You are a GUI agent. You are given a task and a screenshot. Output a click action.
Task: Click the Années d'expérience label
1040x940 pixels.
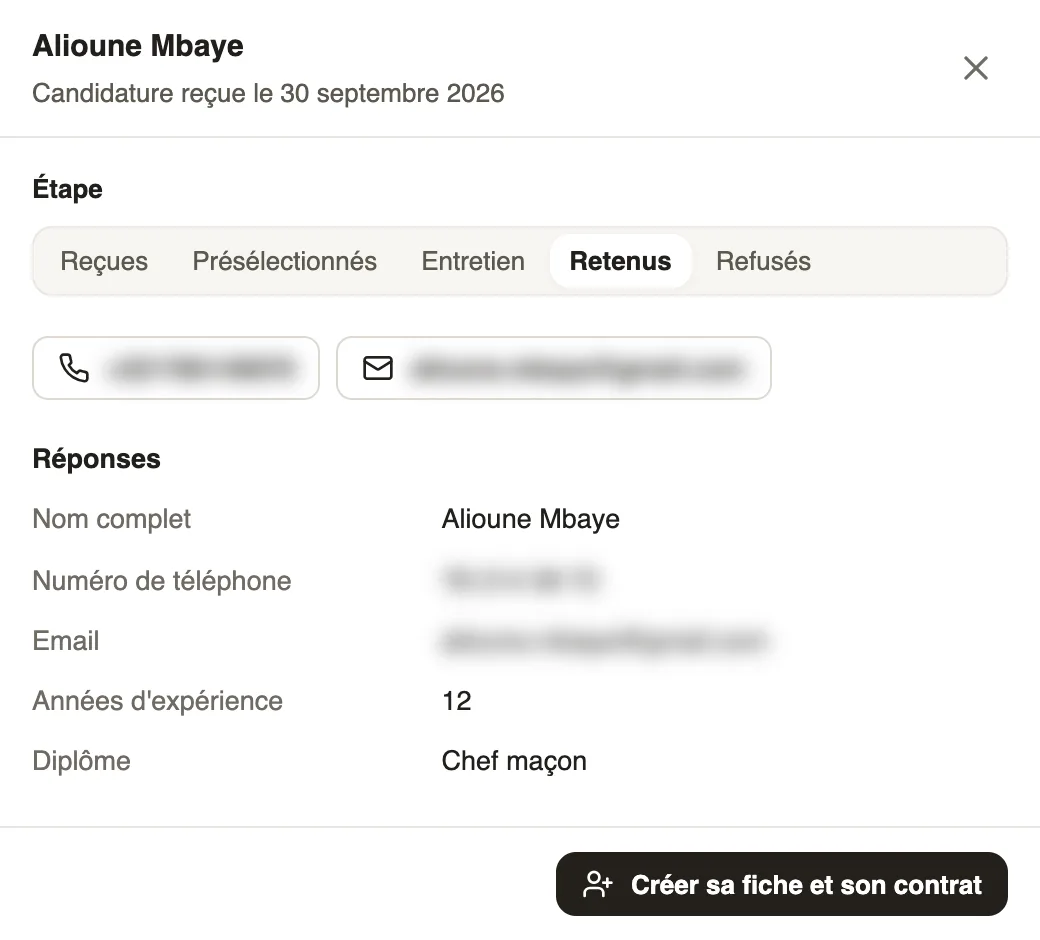coord(158,701)
